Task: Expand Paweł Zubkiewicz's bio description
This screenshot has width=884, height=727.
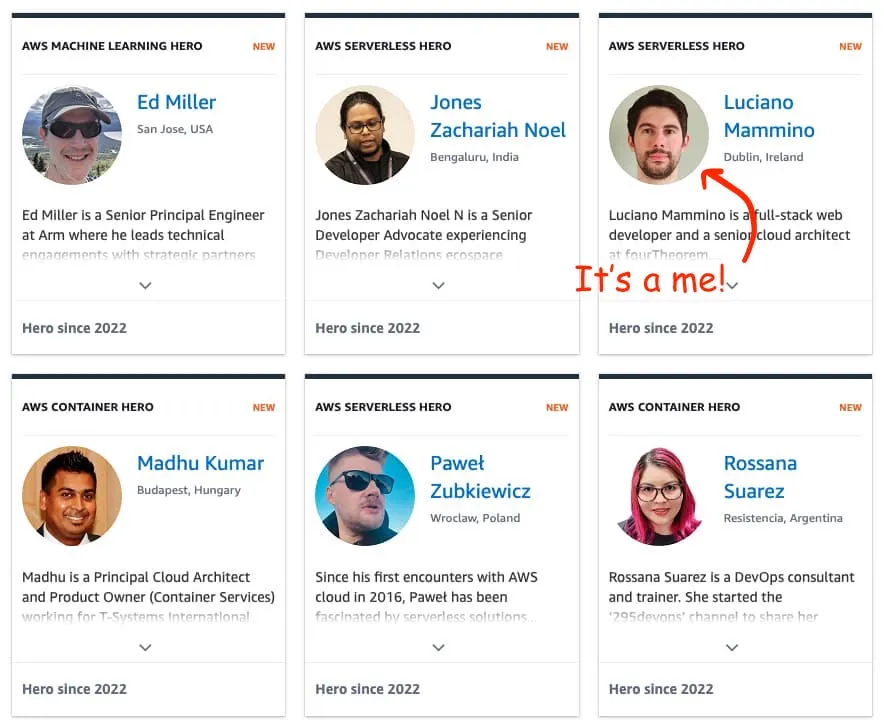Action: (x=438, y=647)
